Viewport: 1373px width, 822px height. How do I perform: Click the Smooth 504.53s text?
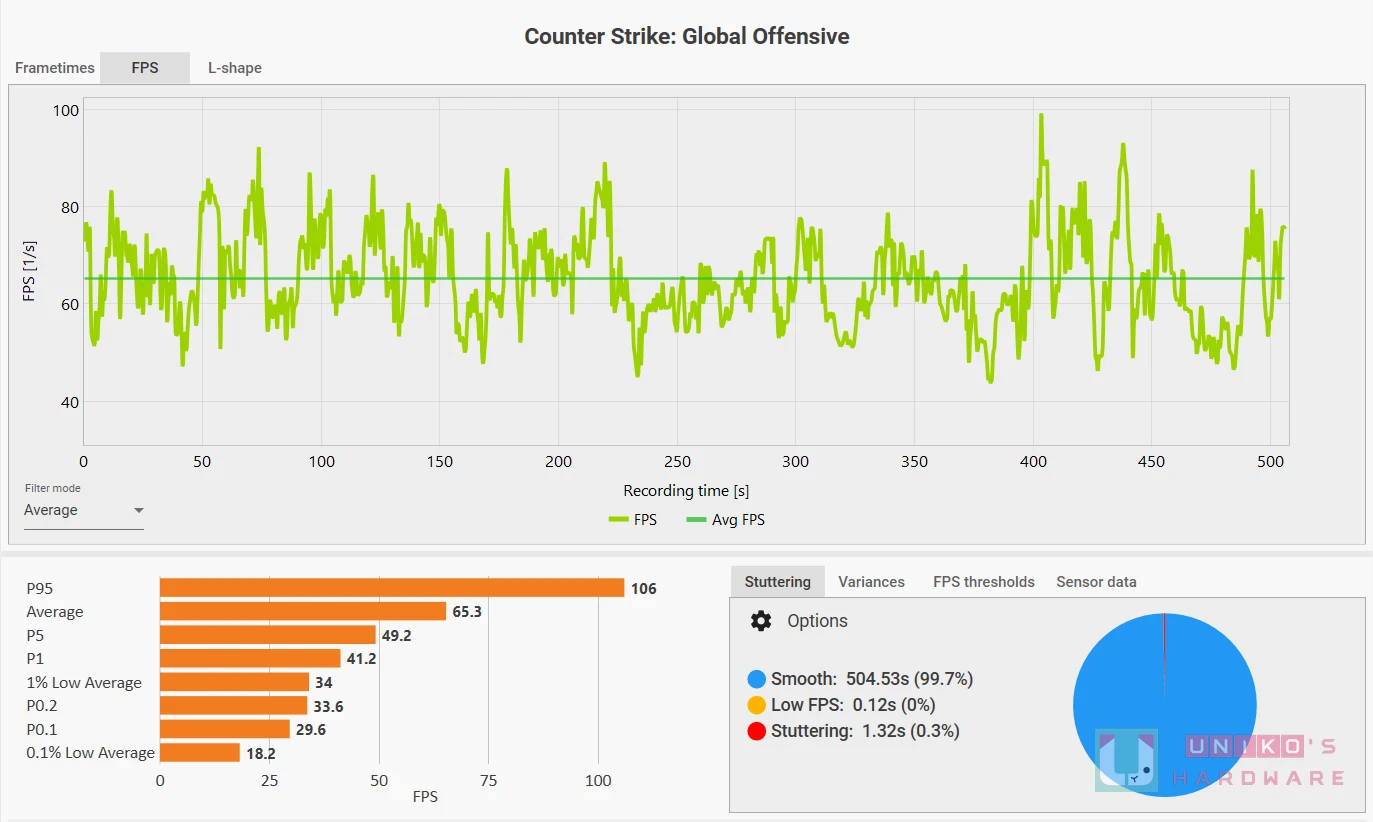pos(872,679)
